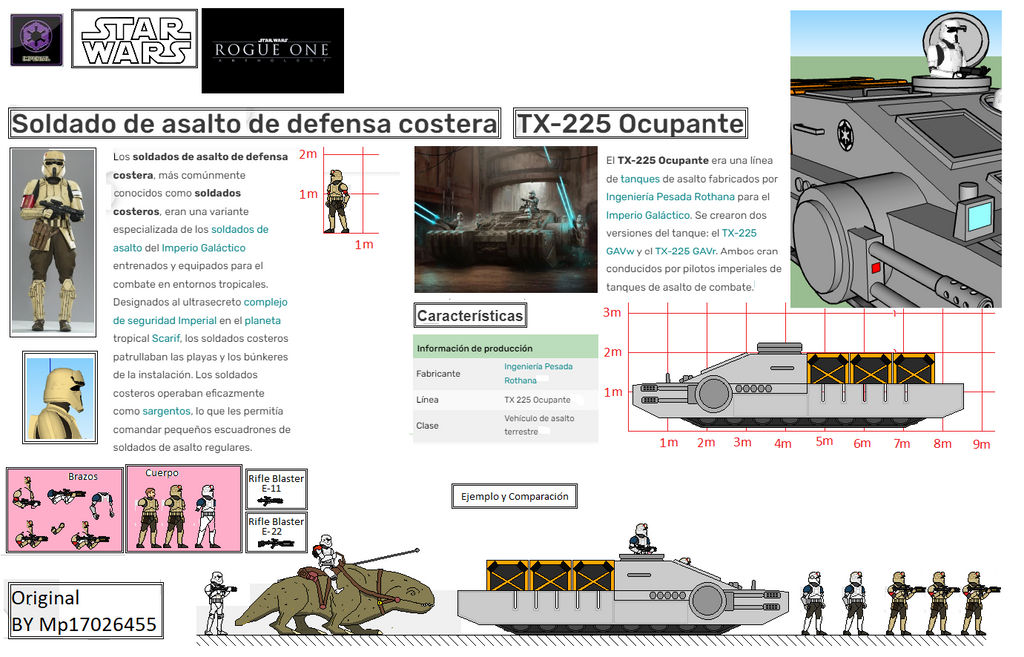Follow the 'planeta' link

(263, 321)
